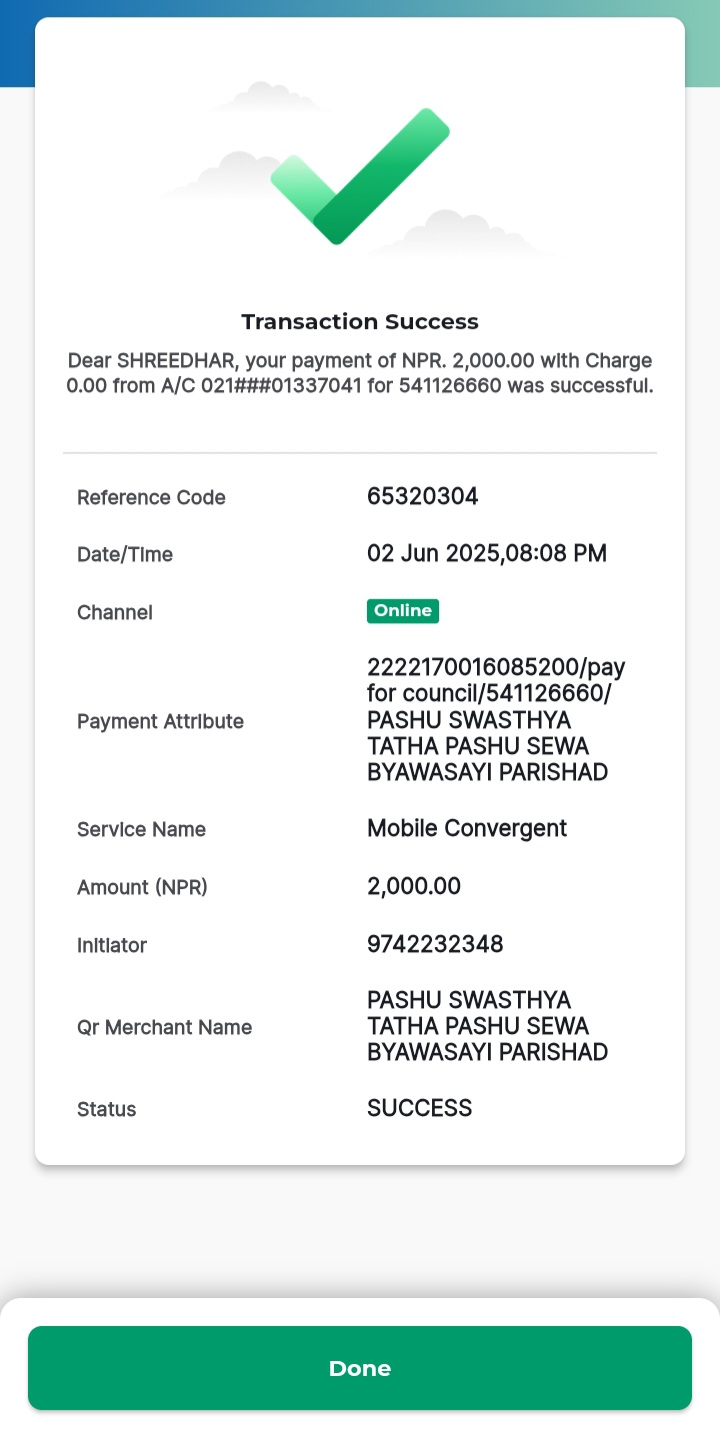The image size is (720, 1438).
Task: Click the Reference Code label
Action: pyautogui.click(x=151, y=497)
